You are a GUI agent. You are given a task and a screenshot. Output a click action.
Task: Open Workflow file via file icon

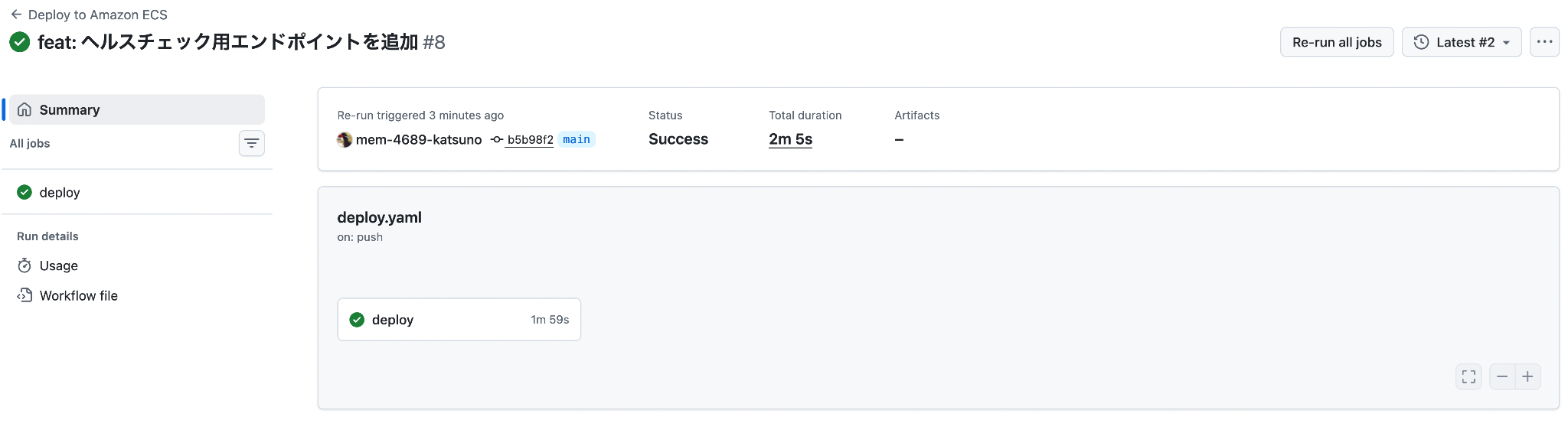[x=24, y=295]
